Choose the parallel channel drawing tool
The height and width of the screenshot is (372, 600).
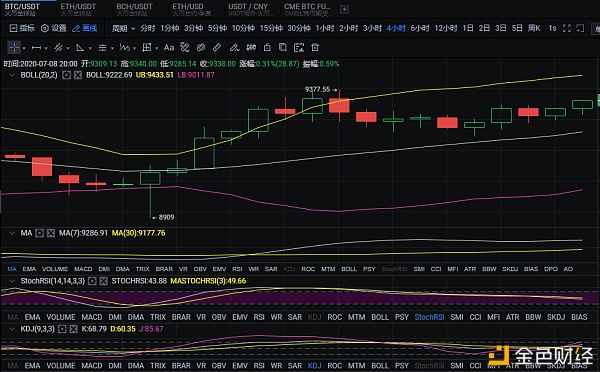pyautogui.click(x=58, y=47)
